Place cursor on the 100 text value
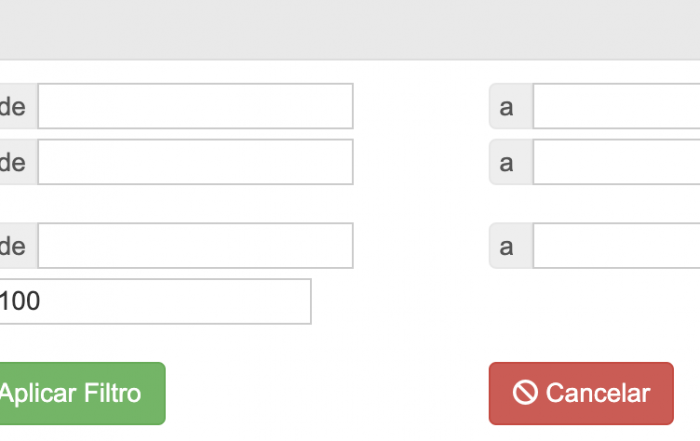The height and width of the screenshot is (441, 700). point(20,301)
